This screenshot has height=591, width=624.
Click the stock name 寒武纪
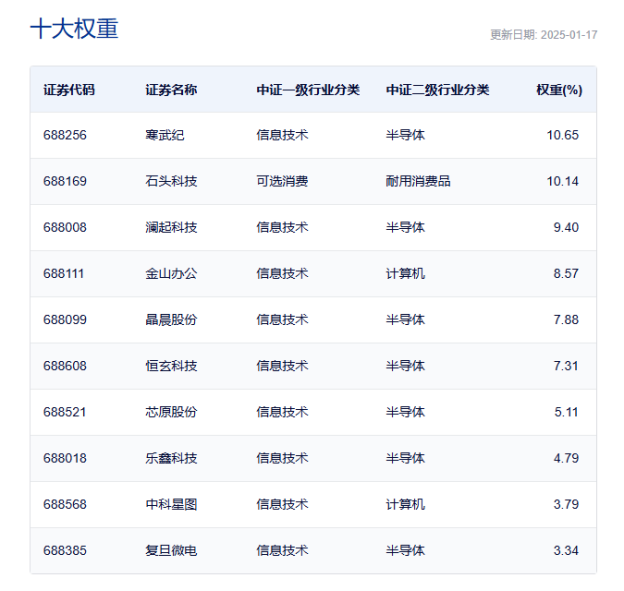pos(165,135)
